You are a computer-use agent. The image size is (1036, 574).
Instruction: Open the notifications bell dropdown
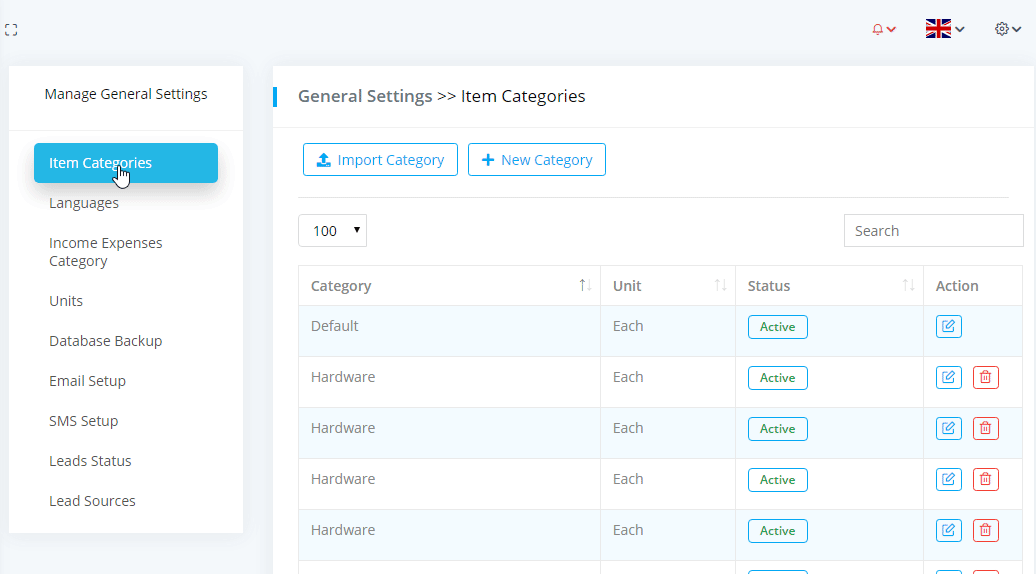click(883, 29)
